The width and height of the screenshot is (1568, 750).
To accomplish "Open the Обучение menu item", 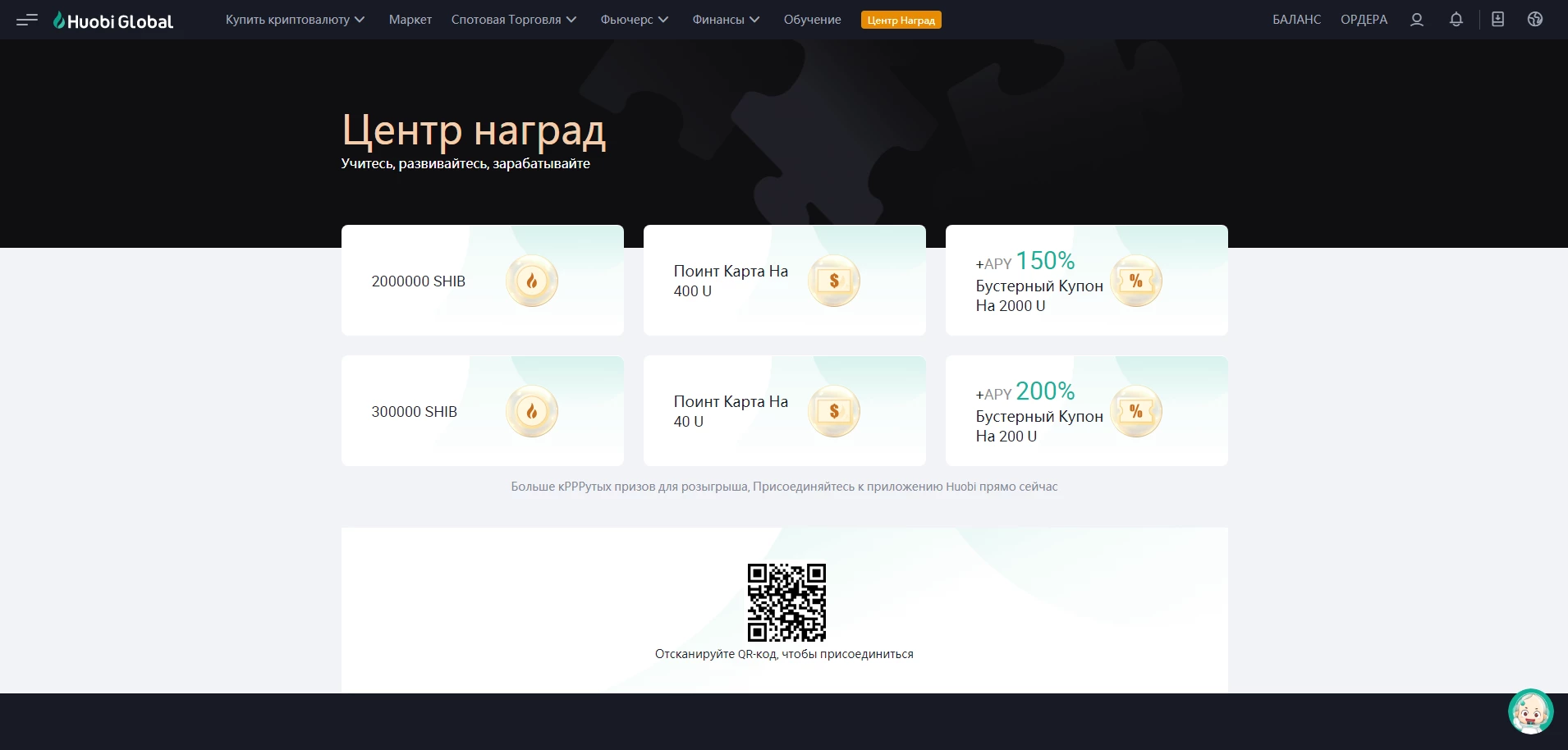I will 812,20.
